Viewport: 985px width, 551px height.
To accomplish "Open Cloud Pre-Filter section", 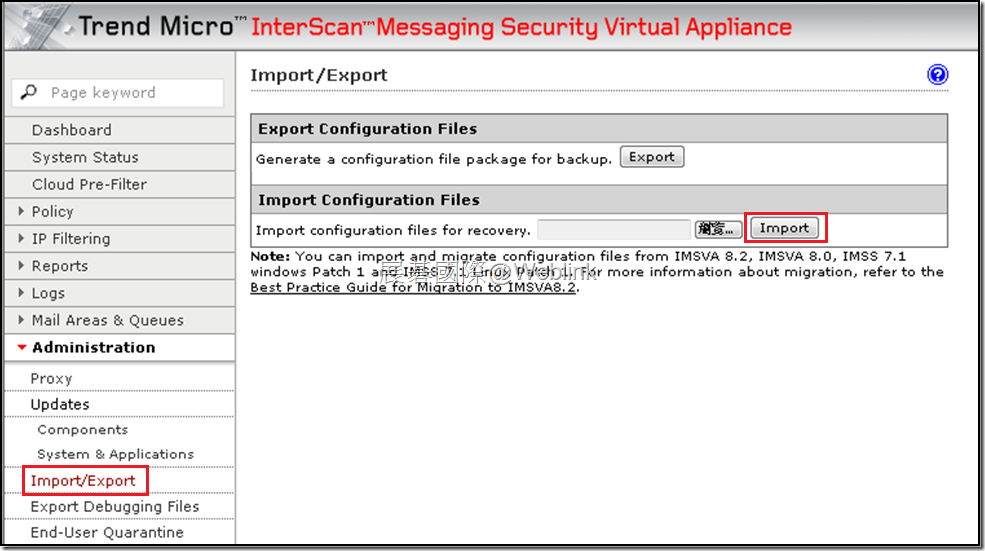I will point(89,184).
